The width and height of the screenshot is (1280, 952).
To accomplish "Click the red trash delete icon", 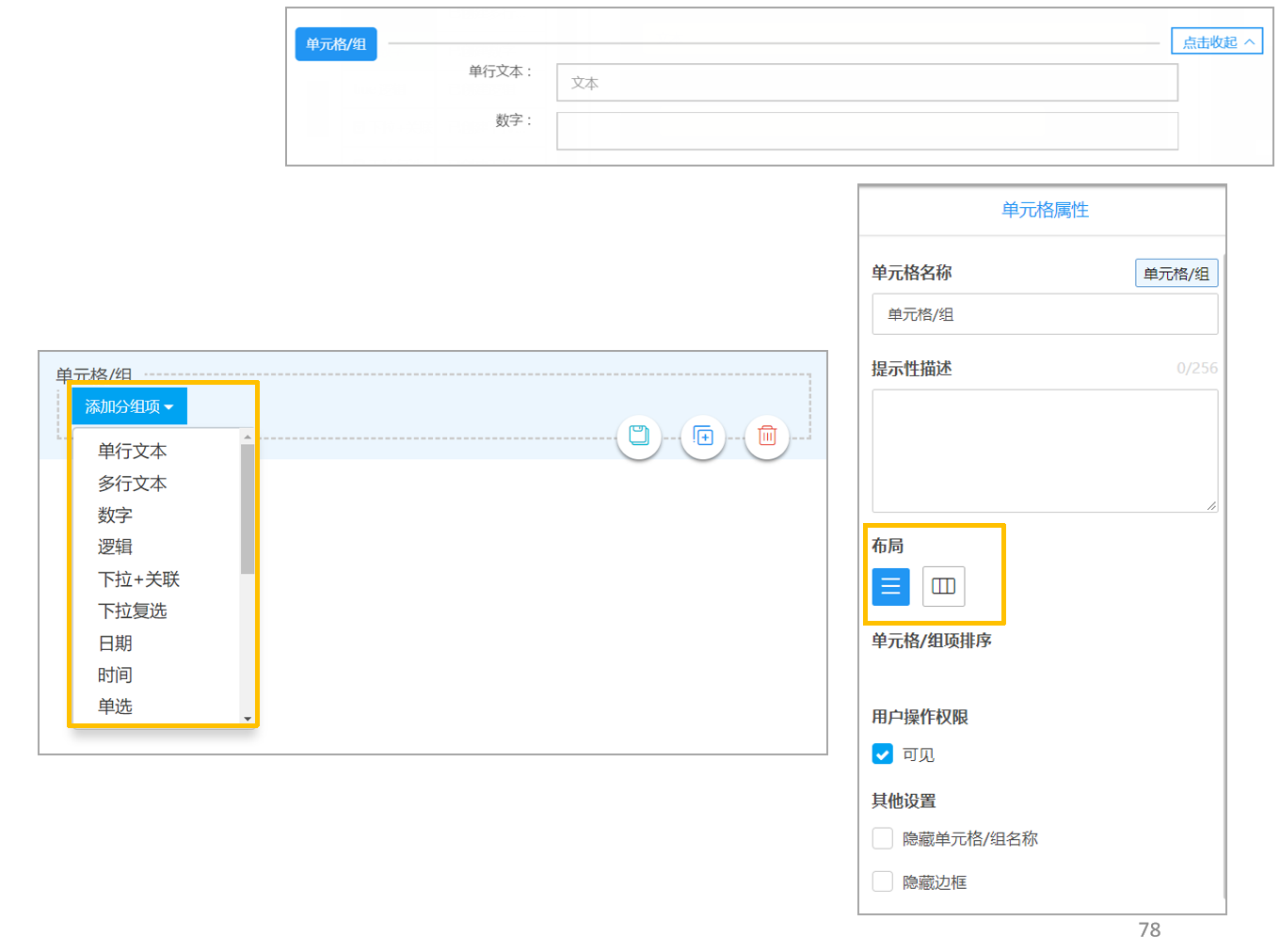I will point(767,436).
